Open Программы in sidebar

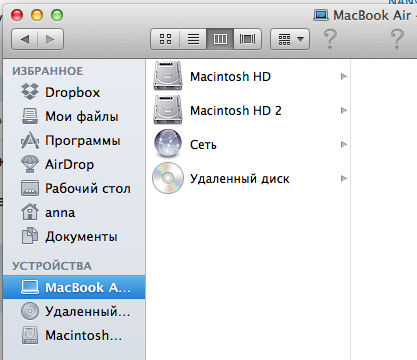coord(83,141)
